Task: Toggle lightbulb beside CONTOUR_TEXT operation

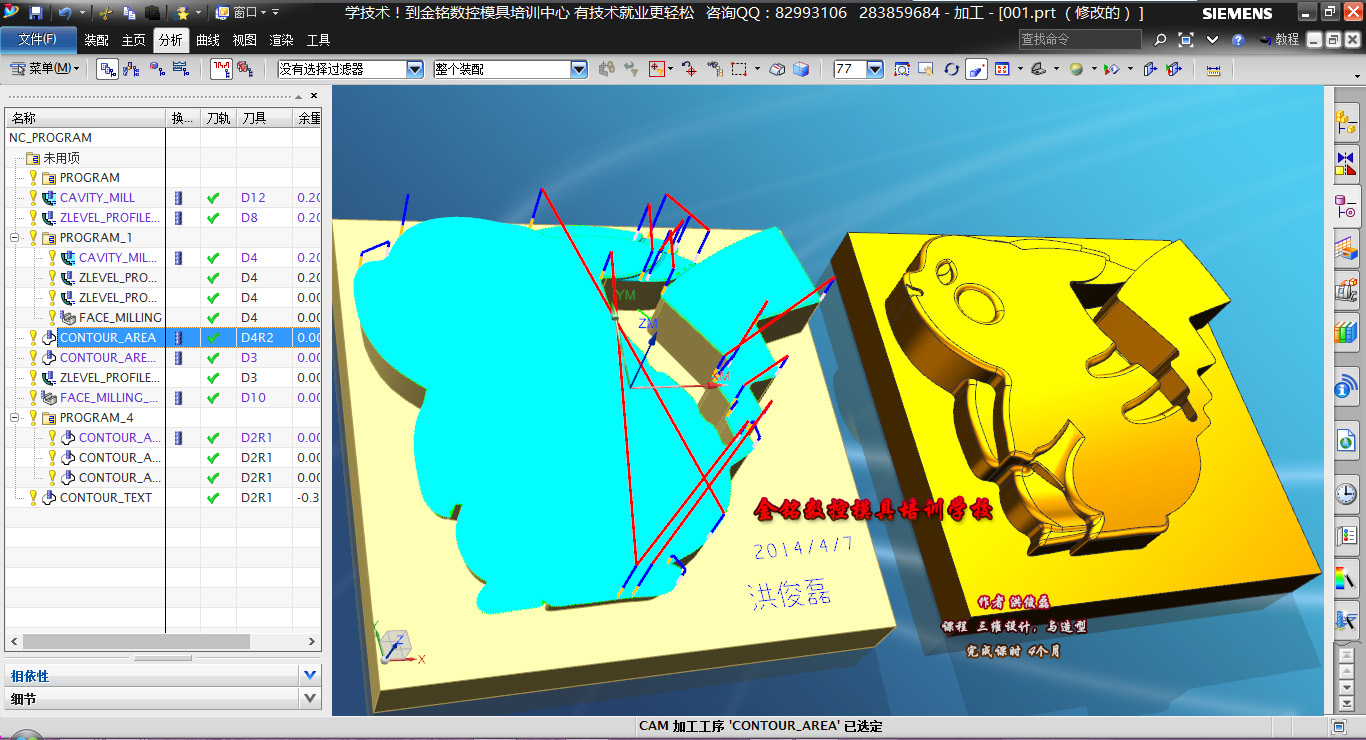Action: (33, 498)
